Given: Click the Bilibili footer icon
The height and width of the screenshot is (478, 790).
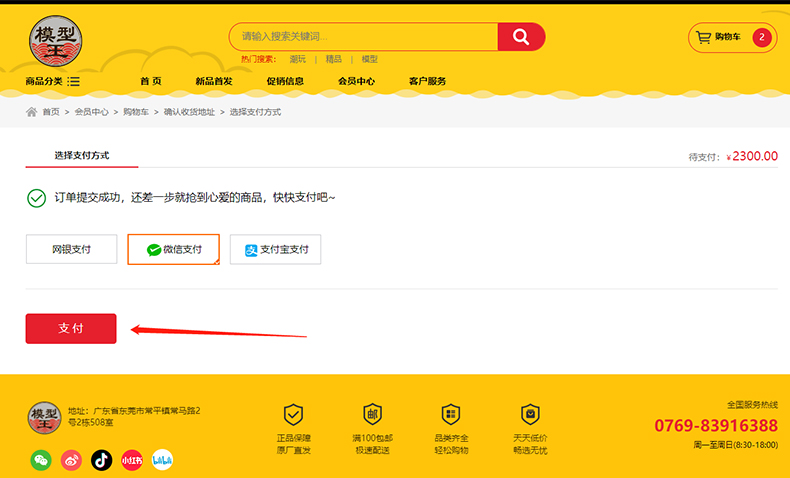Looking at the screenshot, I should point(162,460).
